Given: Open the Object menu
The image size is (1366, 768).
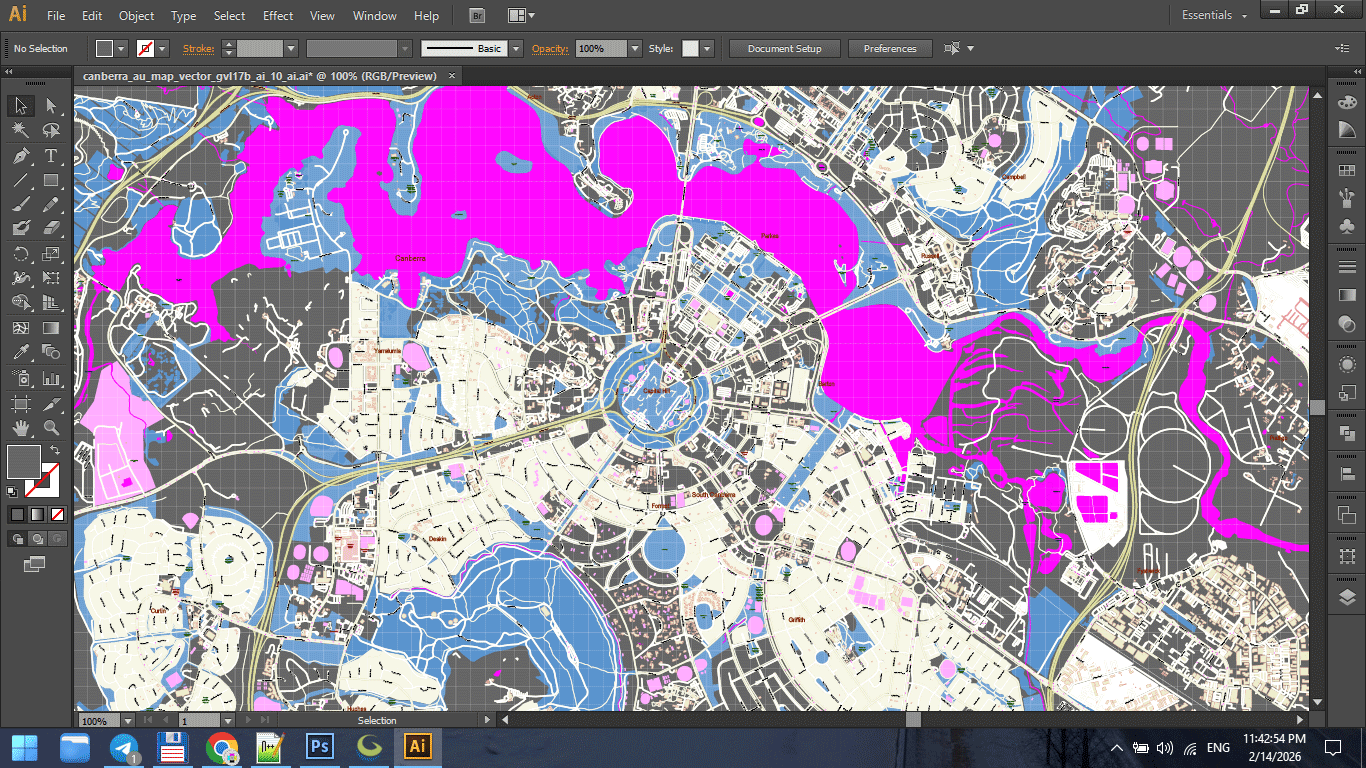Looking at the screenshot, I should tap(136, 15).
